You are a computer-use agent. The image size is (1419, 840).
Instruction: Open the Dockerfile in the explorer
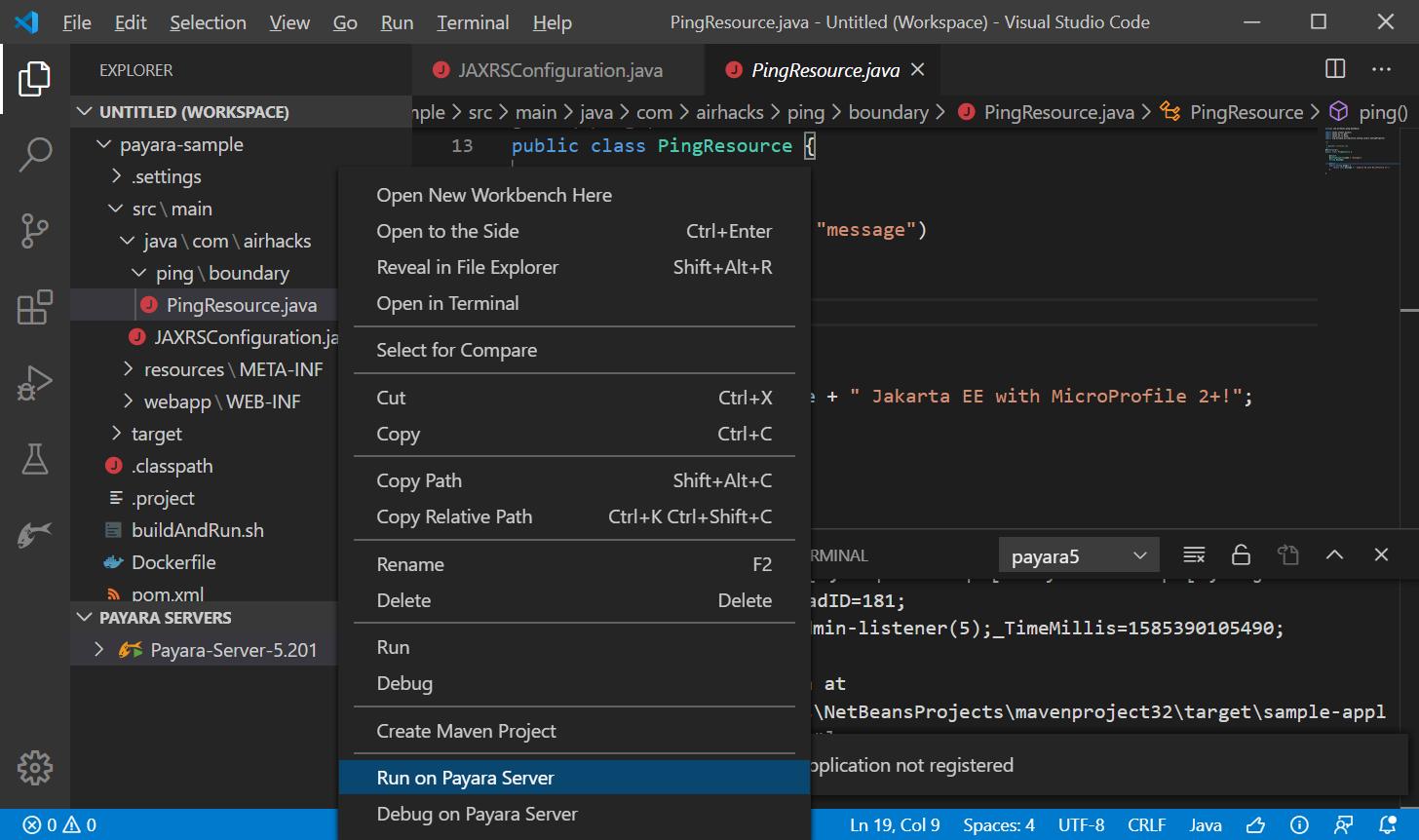pyautogui.click(x=173, y=562)
